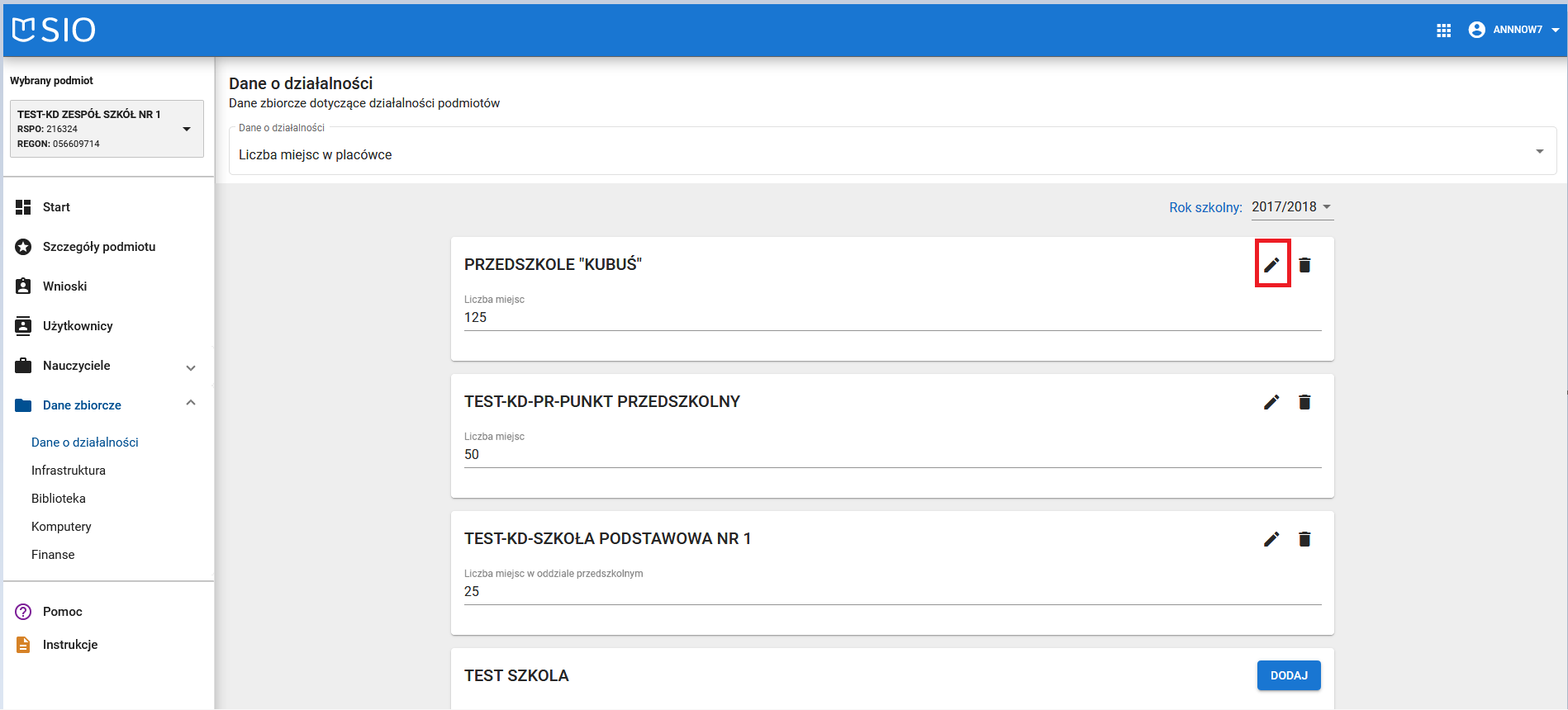
Task: Go to Start in the sidebar
Action: pos(56,207)
